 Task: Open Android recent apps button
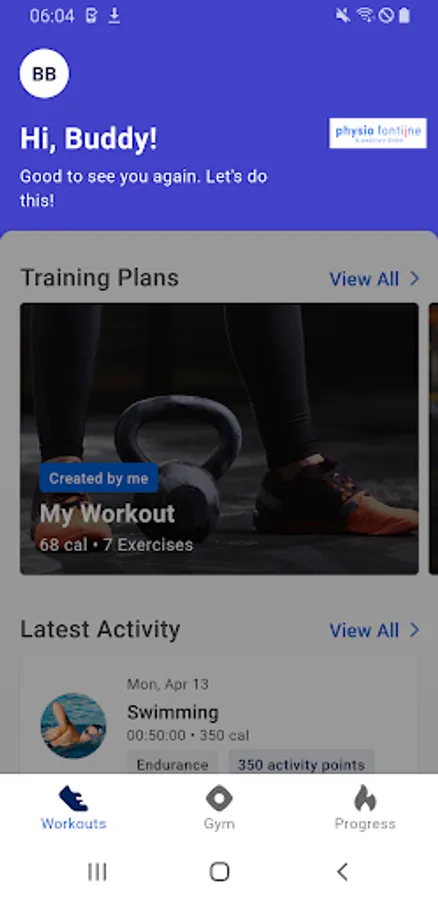pos(97,872)
